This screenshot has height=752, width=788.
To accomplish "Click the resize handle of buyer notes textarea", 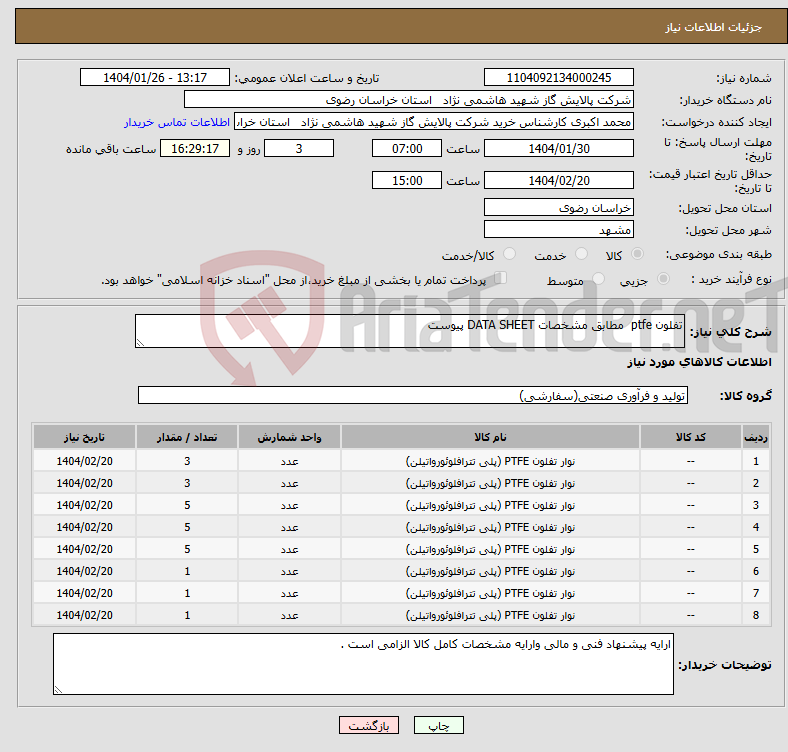I will (58, 690).
